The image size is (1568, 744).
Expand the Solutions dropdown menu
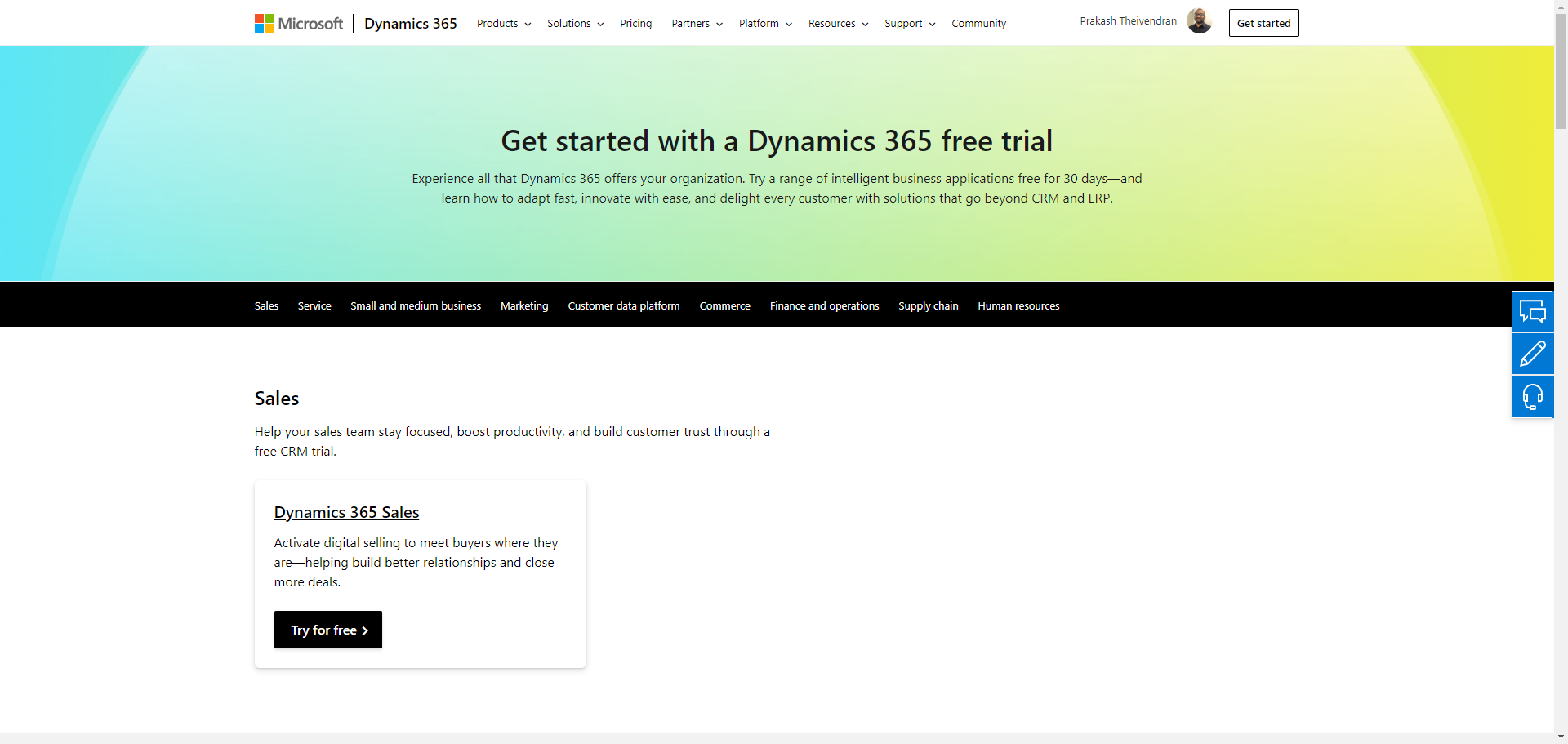click(576, 24)
